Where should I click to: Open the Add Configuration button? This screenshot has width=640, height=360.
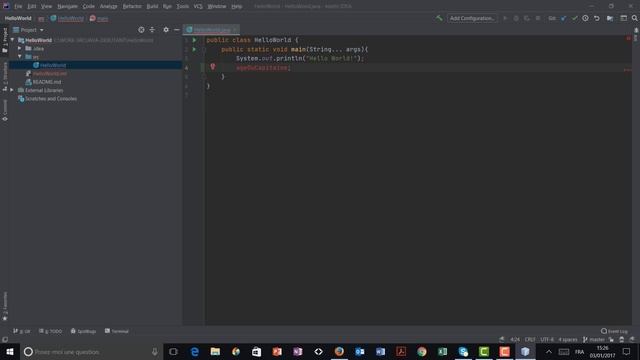[x=472, y=18]
